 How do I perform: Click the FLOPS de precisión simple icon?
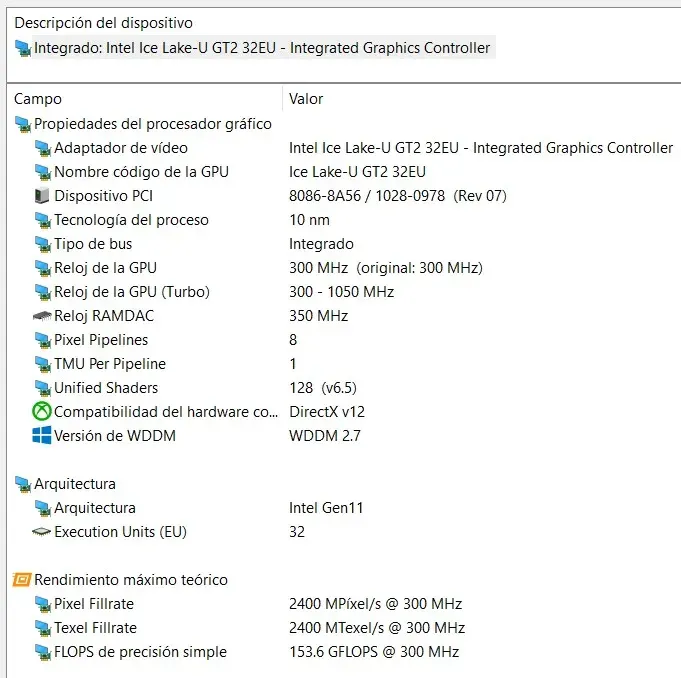pos(43,652)
